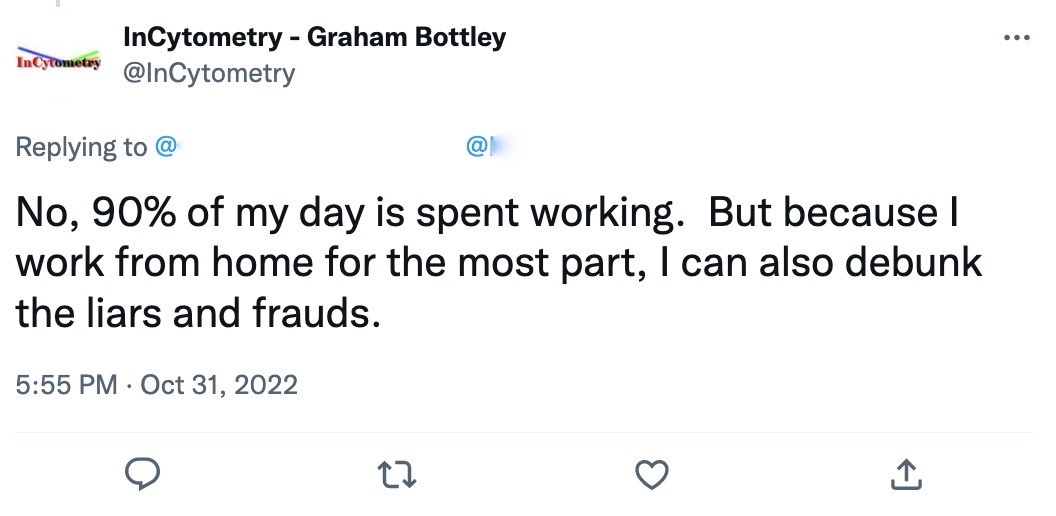This screenshot has height=516, width=1056.
Task: Open the first @ mention after Replying to
Action: click(166, 146)
